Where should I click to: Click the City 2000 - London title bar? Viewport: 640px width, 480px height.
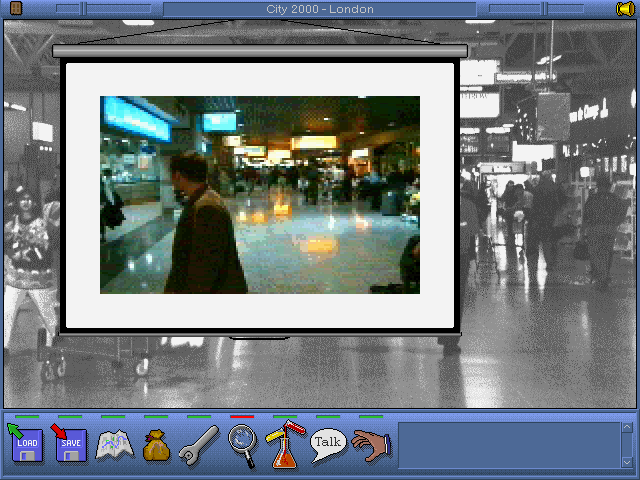(320, 9)
